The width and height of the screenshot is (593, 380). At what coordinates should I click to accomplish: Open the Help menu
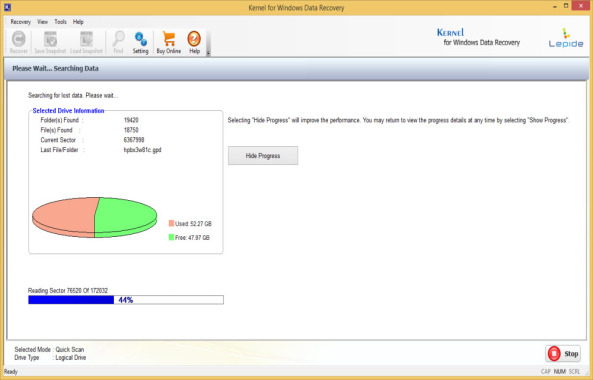click(x=78, y=22)
